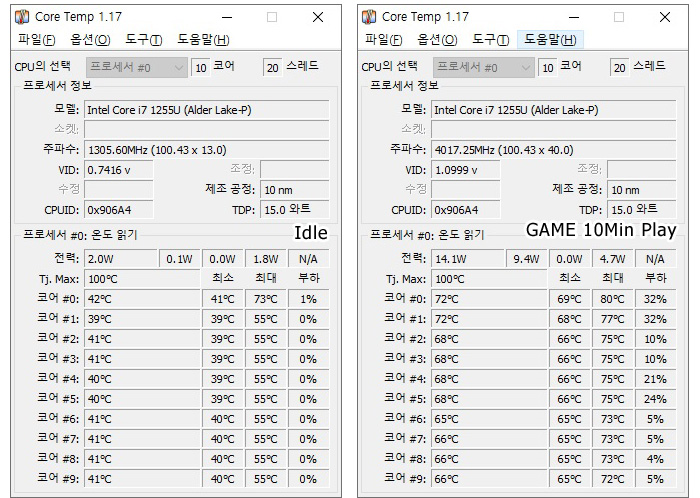This screenshot has height=498, width=700.
Task: Open 파일(F) menu in right window
Action: [x=383, y=40]
